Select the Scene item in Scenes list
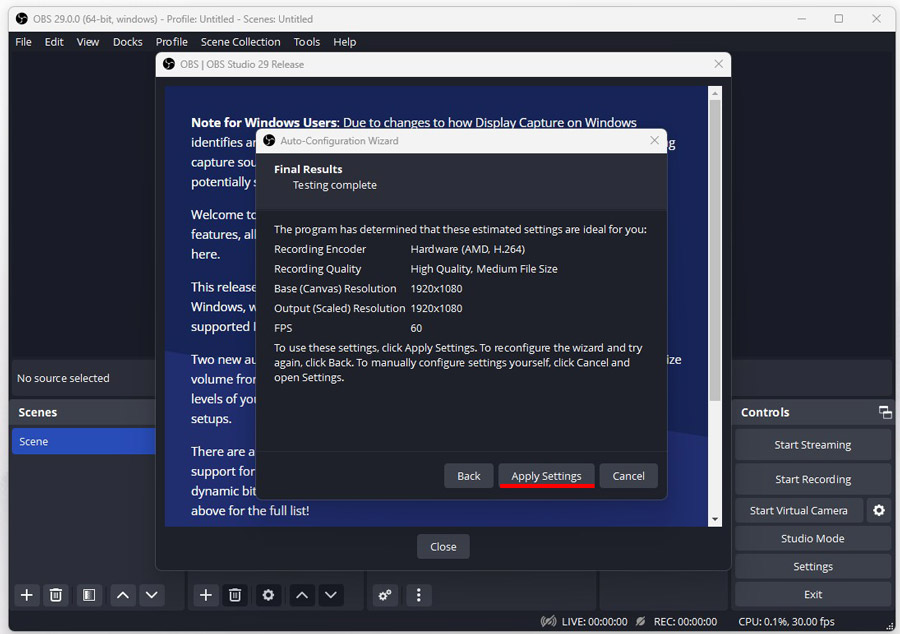The width and height of the screenshot is (900, 634). [84, 441]
